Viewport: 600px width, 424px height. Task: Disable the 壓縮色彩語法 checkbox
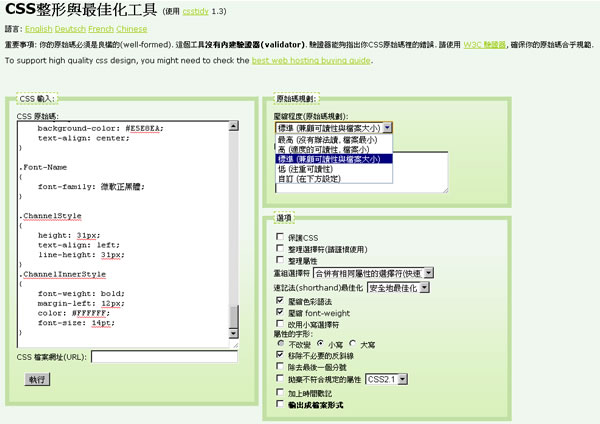click(280, 299)
